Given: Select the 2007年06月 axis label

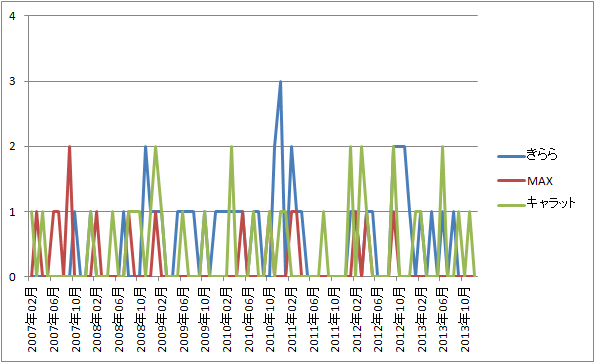Looking at the screenshot, I should coord(54,320).
